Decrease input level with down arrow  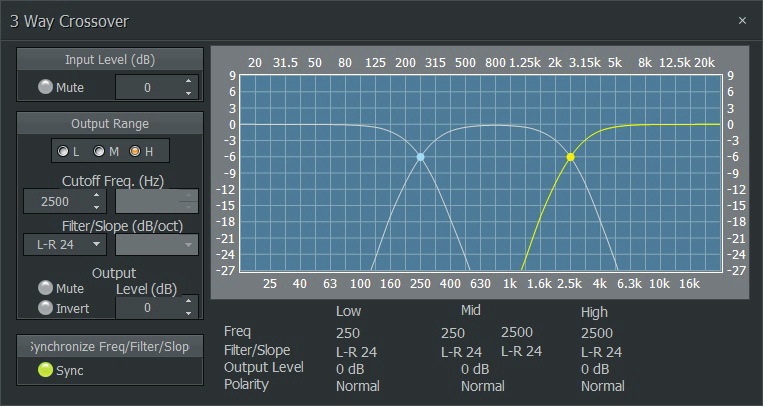(x=188, y=94)
